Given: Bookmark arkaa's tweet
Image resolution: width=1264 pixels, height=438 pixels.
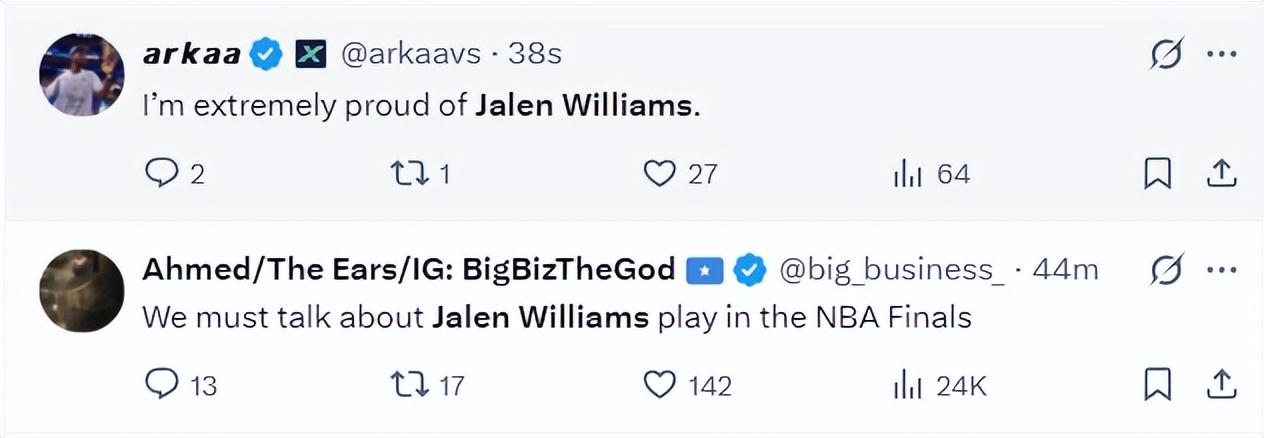Looking at the screenshot, I should 1157,175.
